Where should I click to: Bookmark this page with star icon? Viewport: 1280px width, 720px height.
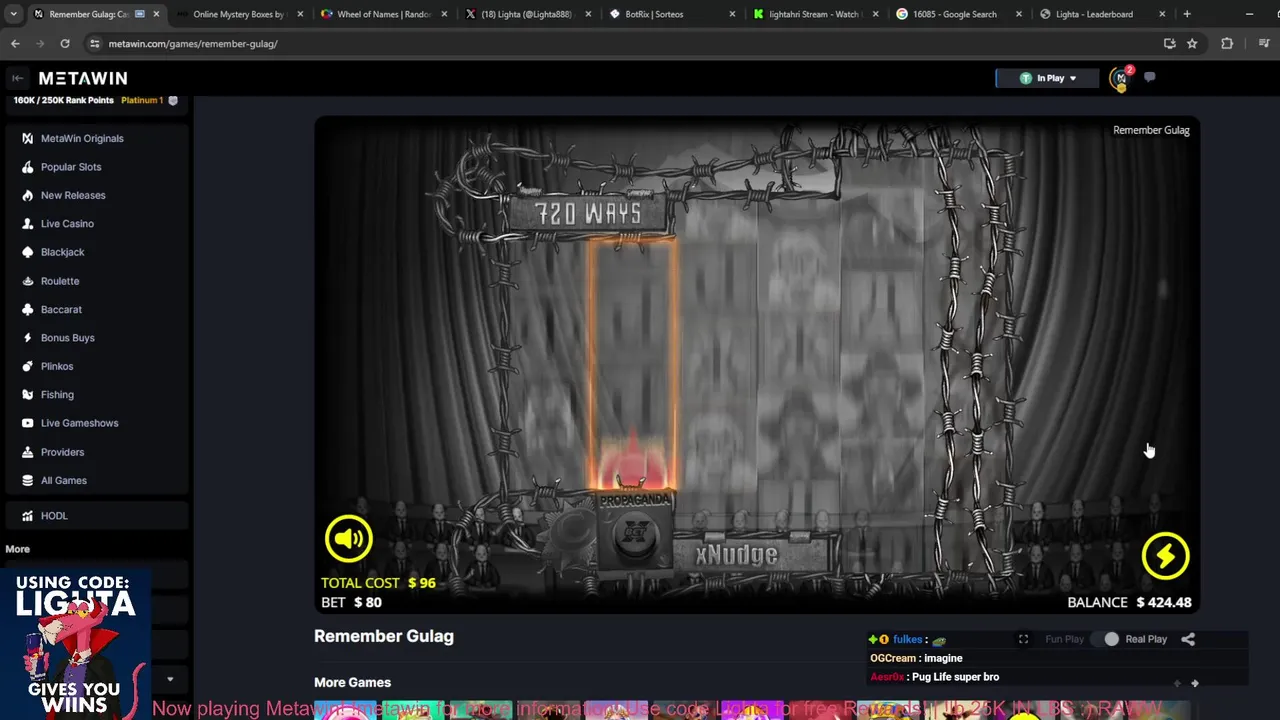[x=1192, y=44]
